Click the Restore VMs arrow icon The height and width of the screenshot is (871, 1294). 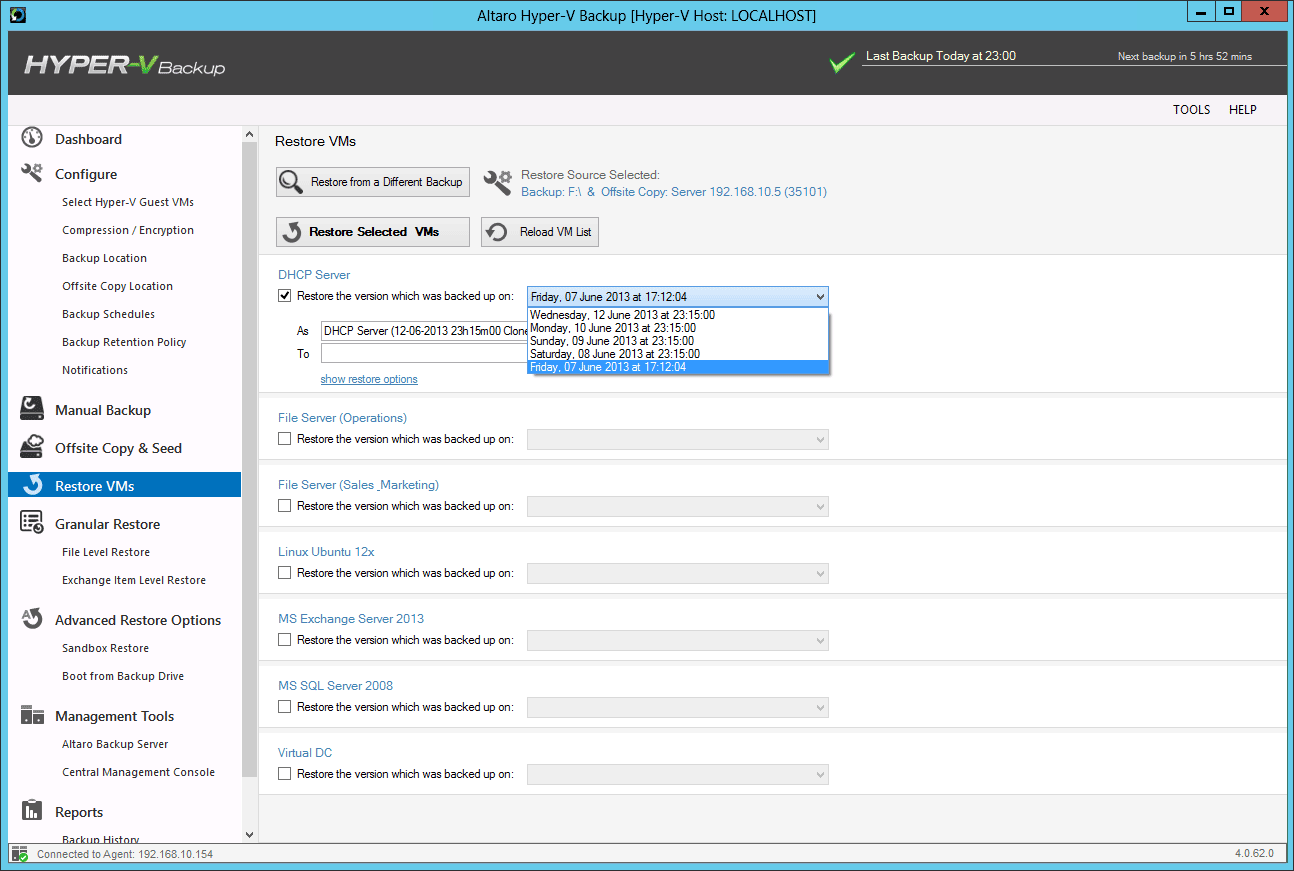click(x=32, y=485)
